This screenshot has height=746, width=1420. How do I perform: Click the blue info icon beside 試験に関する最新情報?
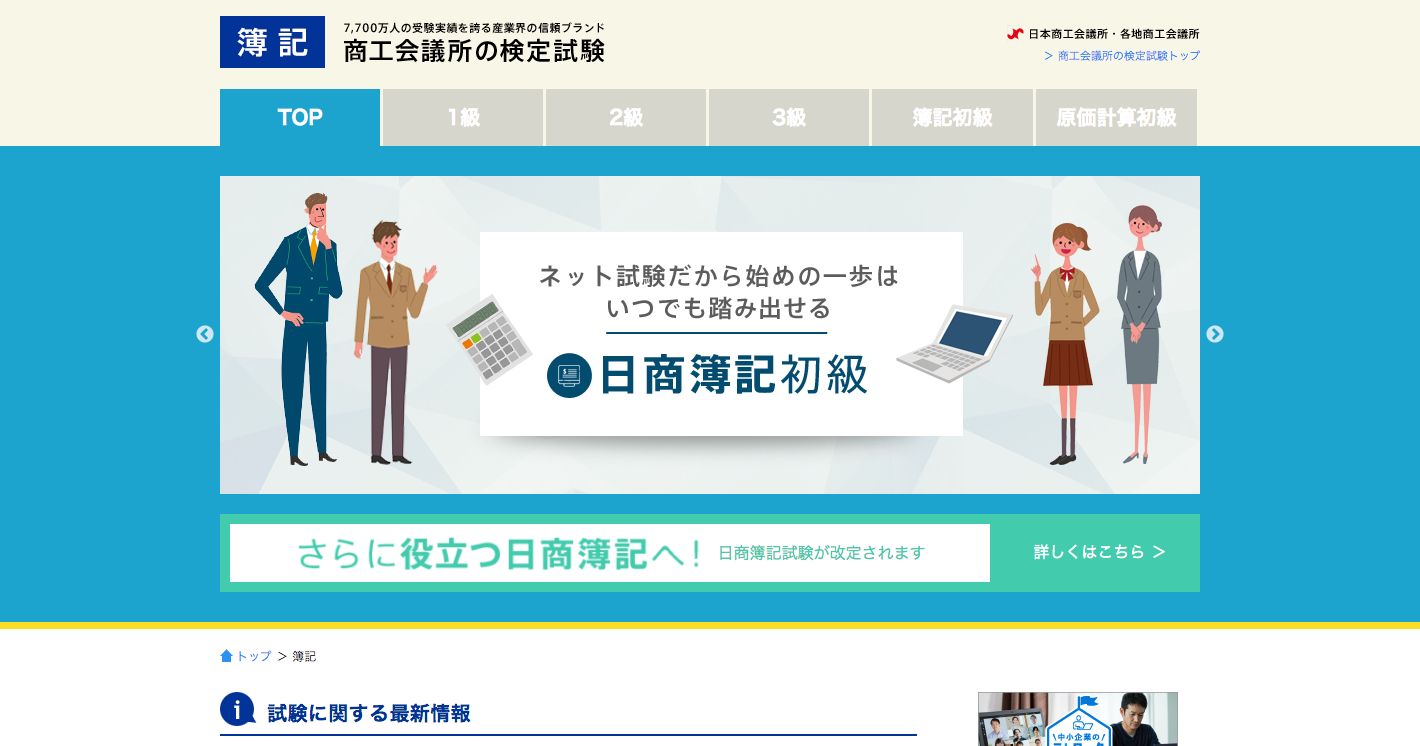point(237,709)
